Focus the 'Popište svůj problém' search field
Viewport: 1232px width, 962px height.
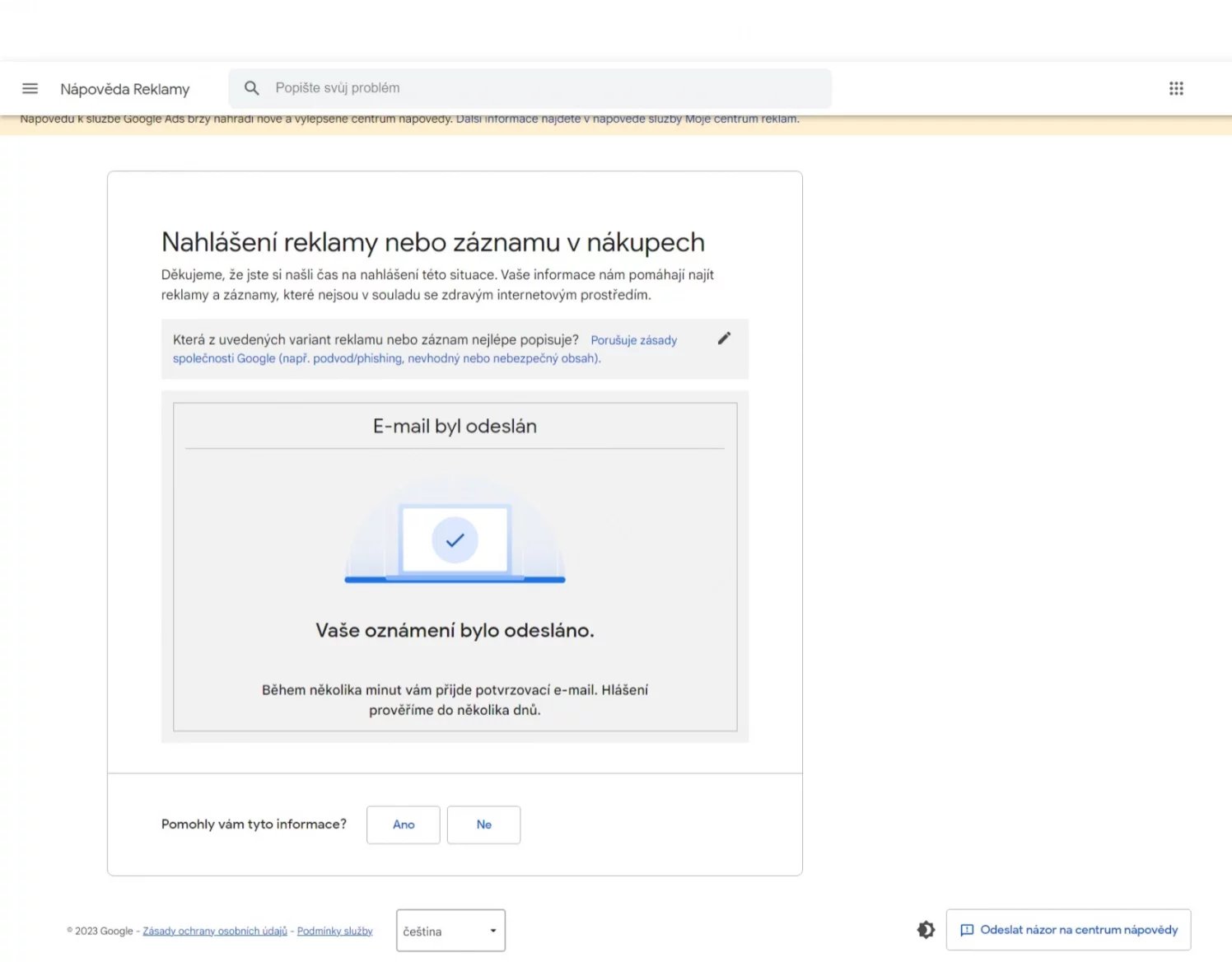pos(544,88)
